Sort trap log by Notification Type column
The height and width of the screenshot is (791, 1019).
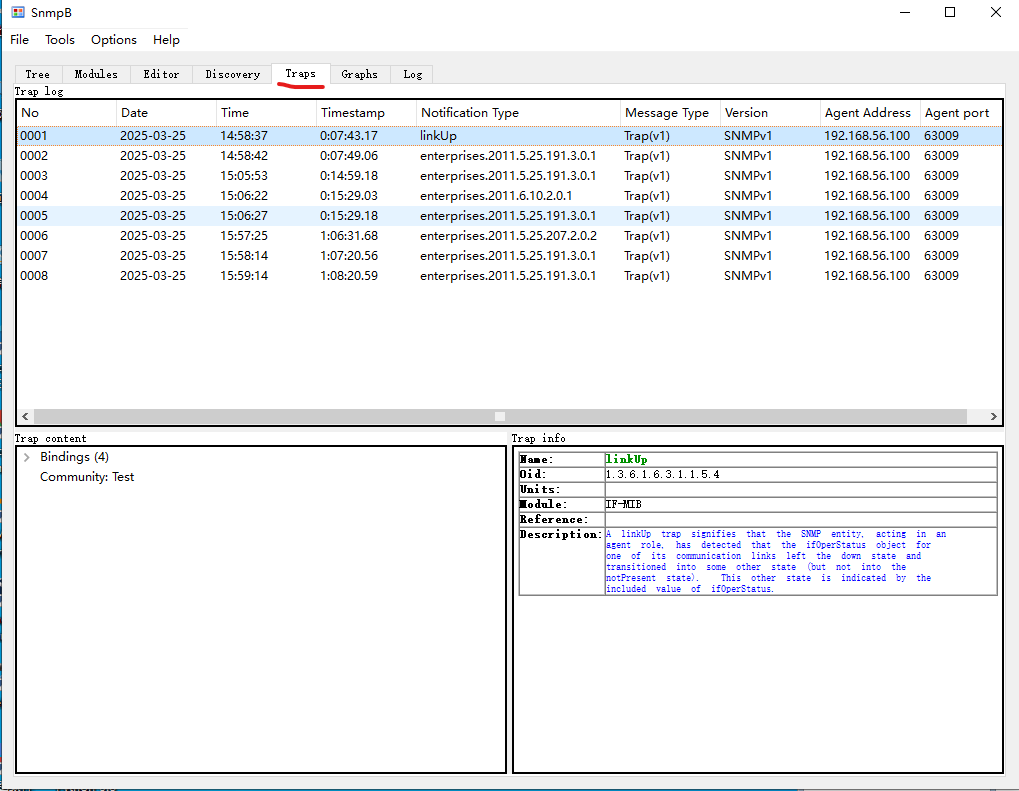[470, 113]
